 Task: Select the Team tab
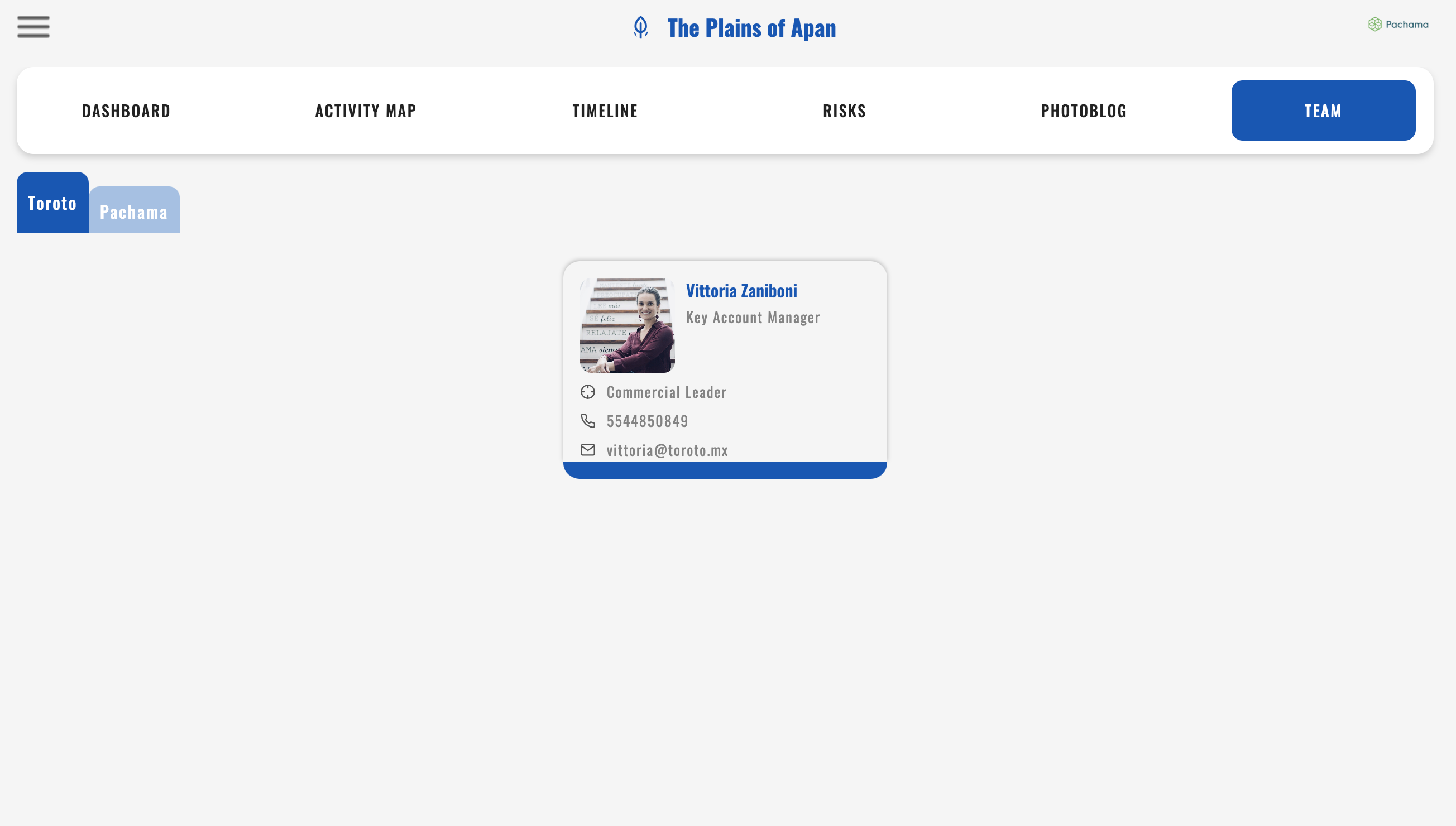pos(1323,111)
